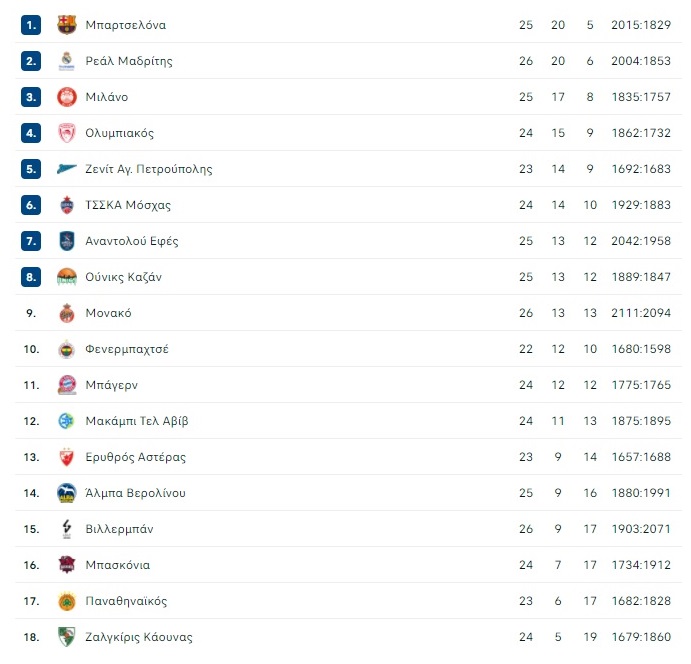Image resolution: width=691 pixels, height=664 pixels.
Task: Click the CSKA Moscow team logo
Action: (67, 205)
